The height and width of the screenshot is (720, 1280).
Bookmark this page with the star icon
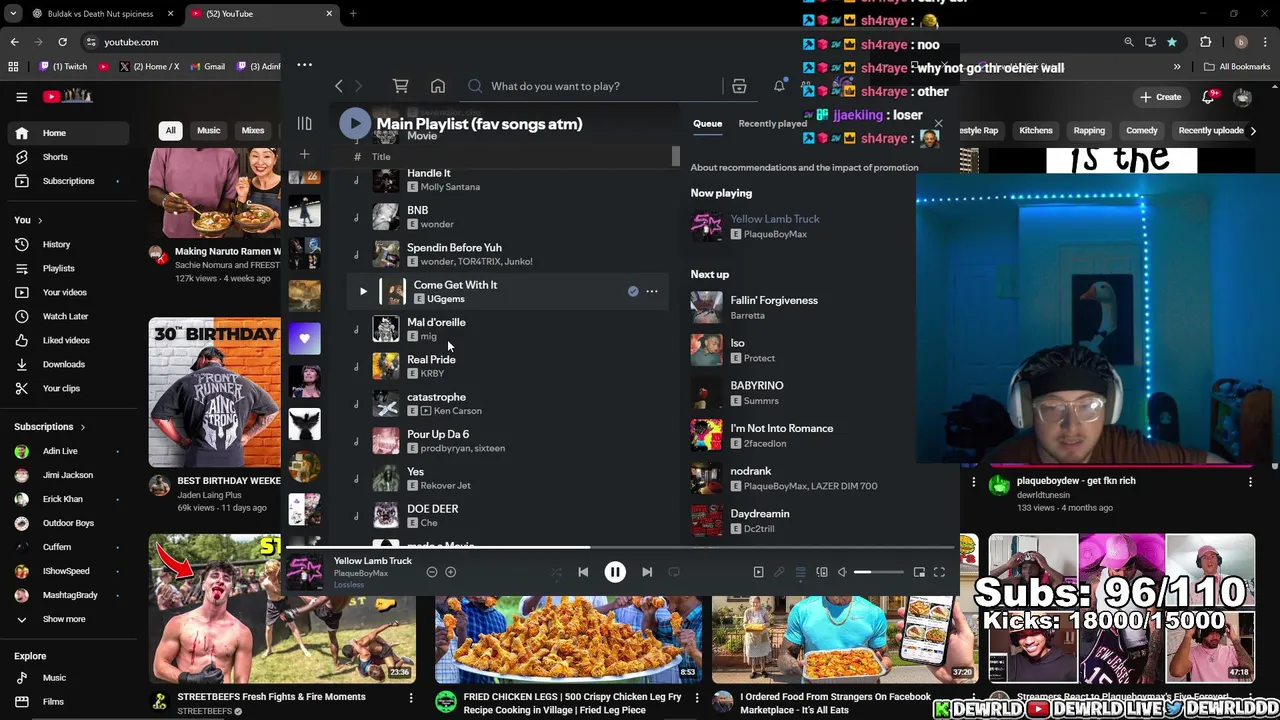pos(1171,42)
